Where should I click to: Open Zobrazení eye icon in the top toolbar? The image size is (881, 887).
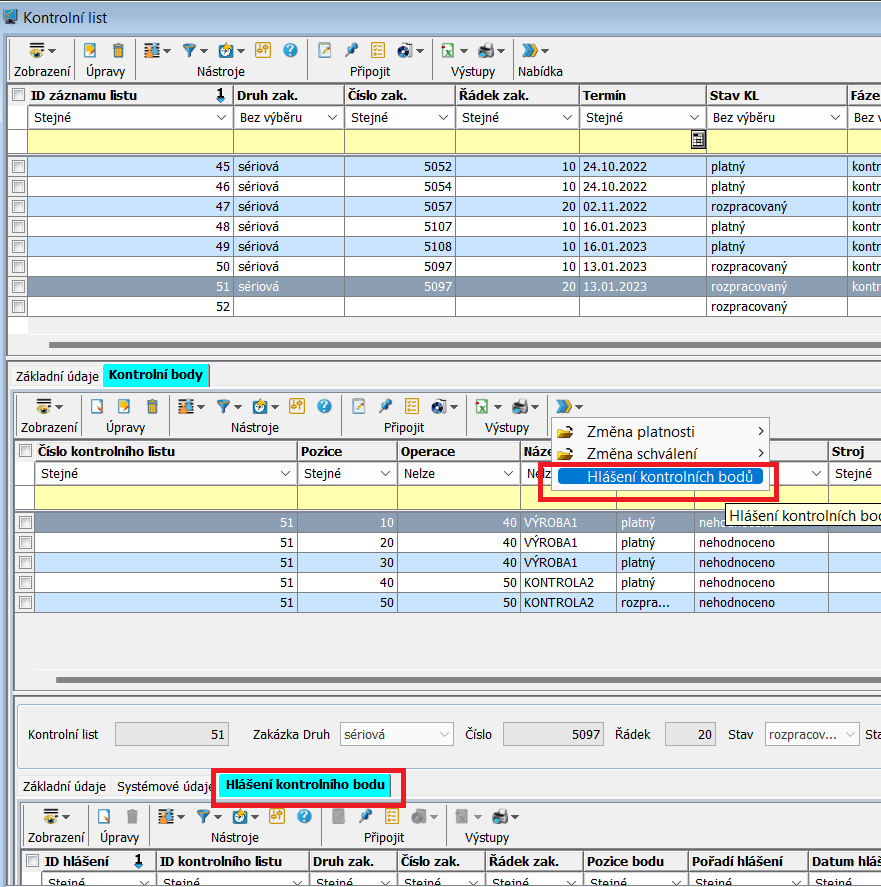click(37, 50)
